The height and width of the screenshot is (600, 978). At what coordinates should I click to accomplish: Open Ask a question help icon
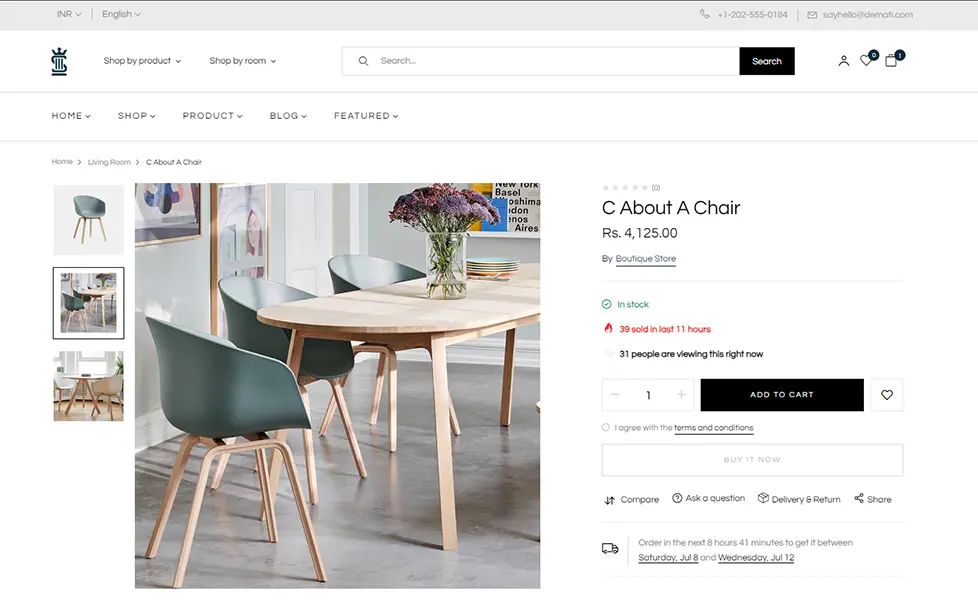click(x=677, y=498)
